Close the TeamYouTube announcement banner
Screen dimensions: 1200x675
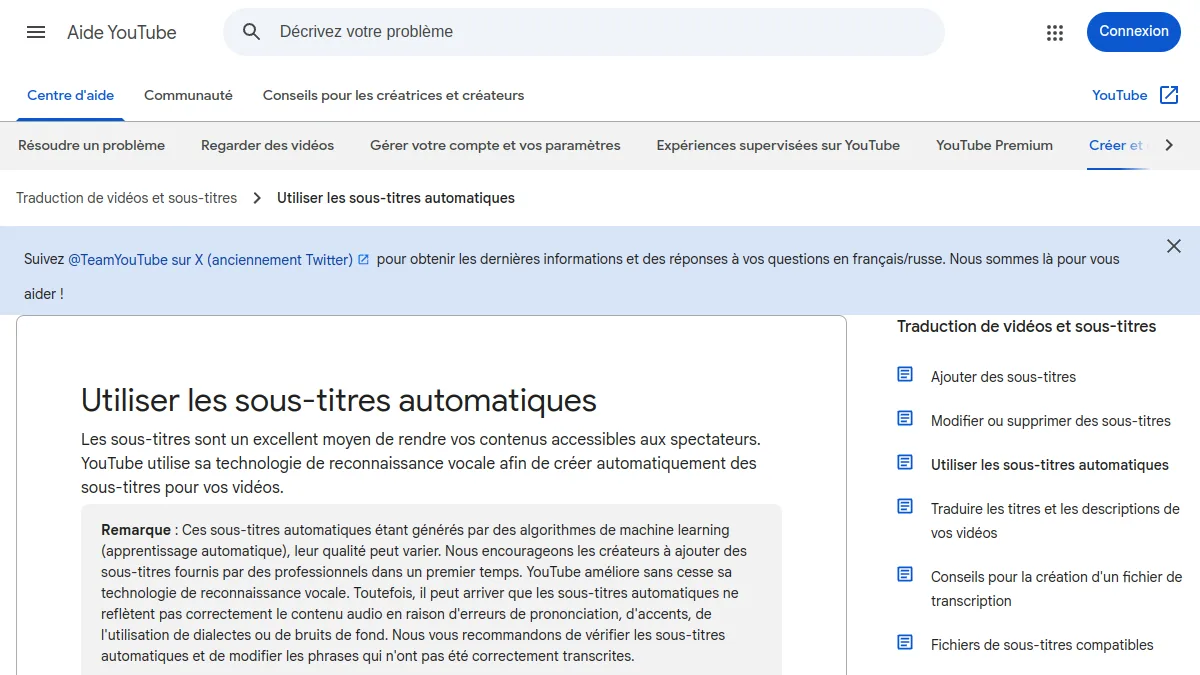pos(1174,246)
